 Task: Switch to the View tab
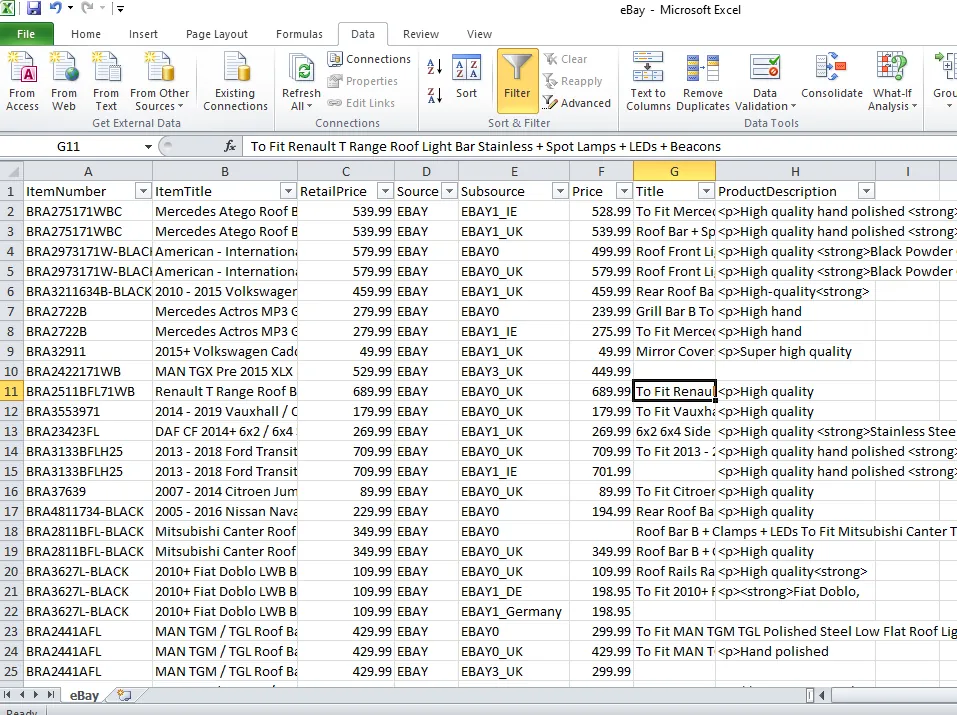479,34
